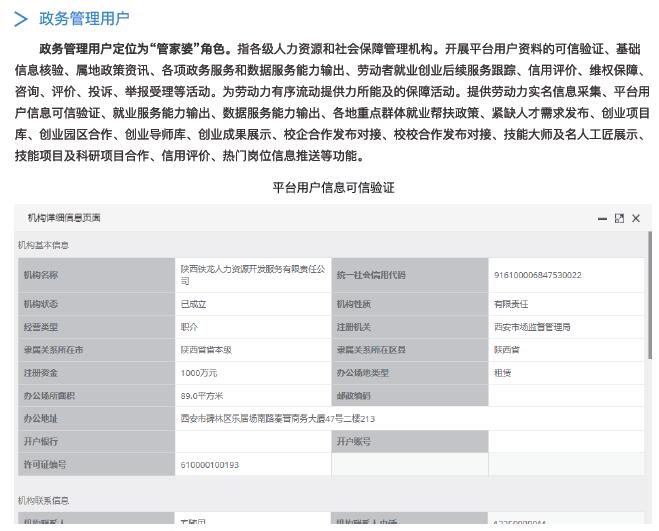Click the 机构名称 value field
Image resolution: width=659 pixels, height=531 pixels.
[253, 275]
